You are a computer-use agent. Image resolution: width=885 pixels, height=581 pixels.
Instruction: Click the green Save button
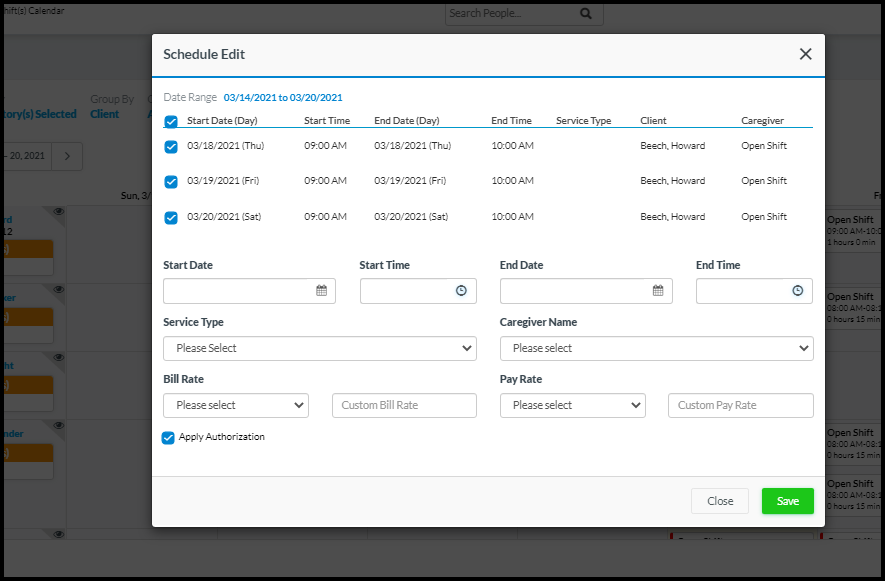click(x=787, y=501)
